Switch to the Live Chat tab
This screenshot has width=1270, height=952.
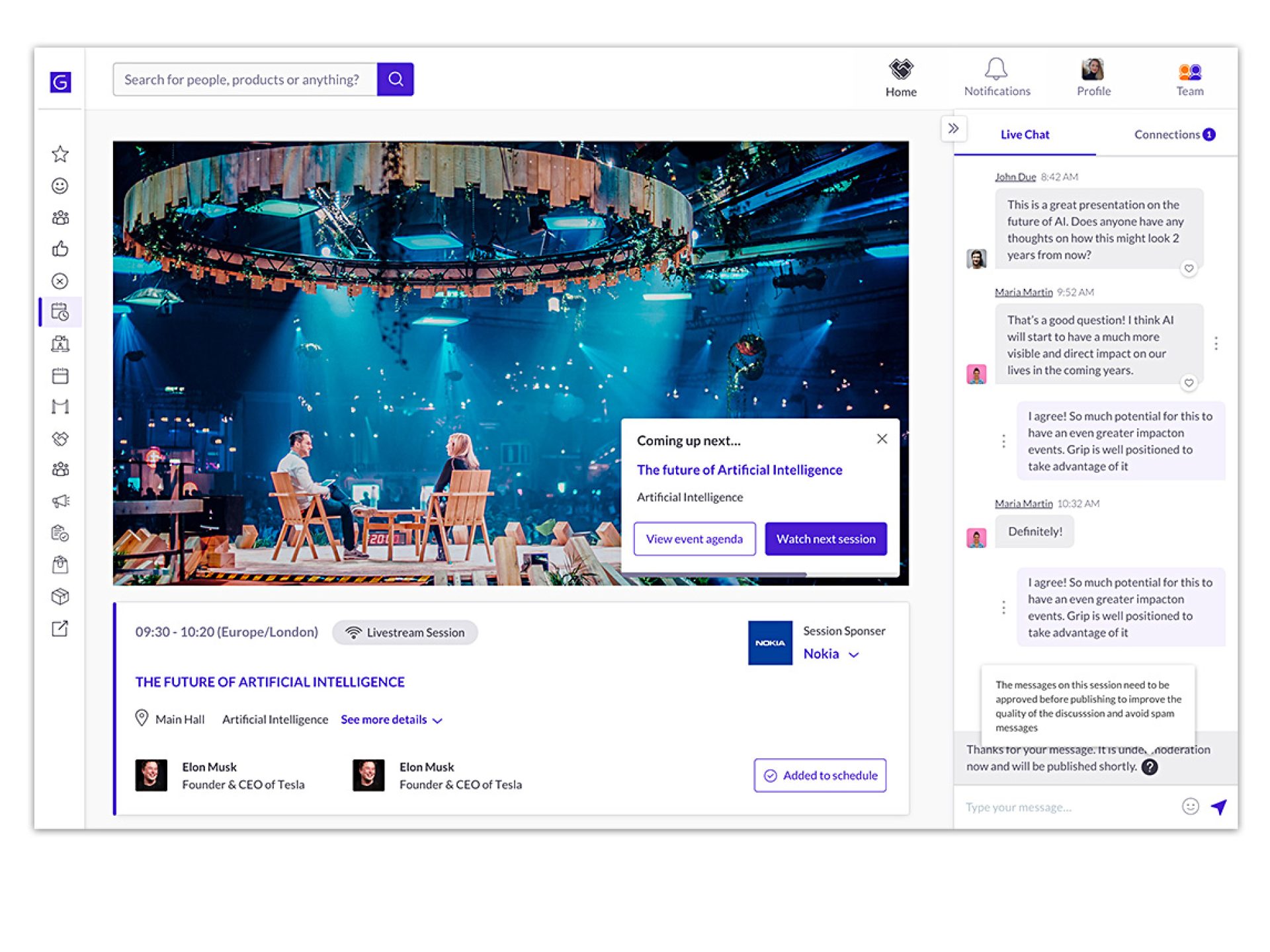click(1025, 134)
